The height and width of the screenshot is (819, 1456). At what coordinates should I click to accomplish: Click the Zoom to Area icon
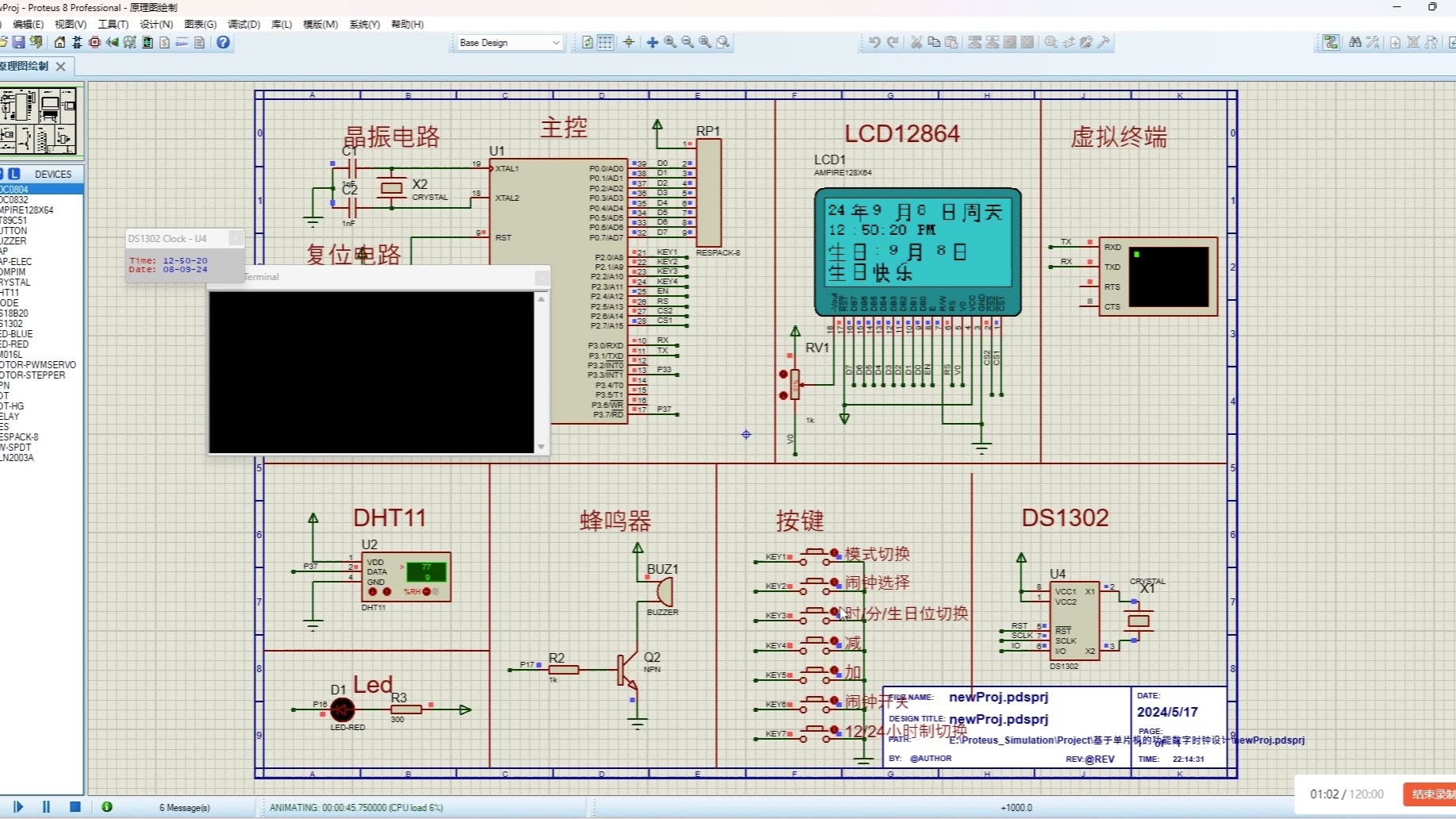point(723,42)
